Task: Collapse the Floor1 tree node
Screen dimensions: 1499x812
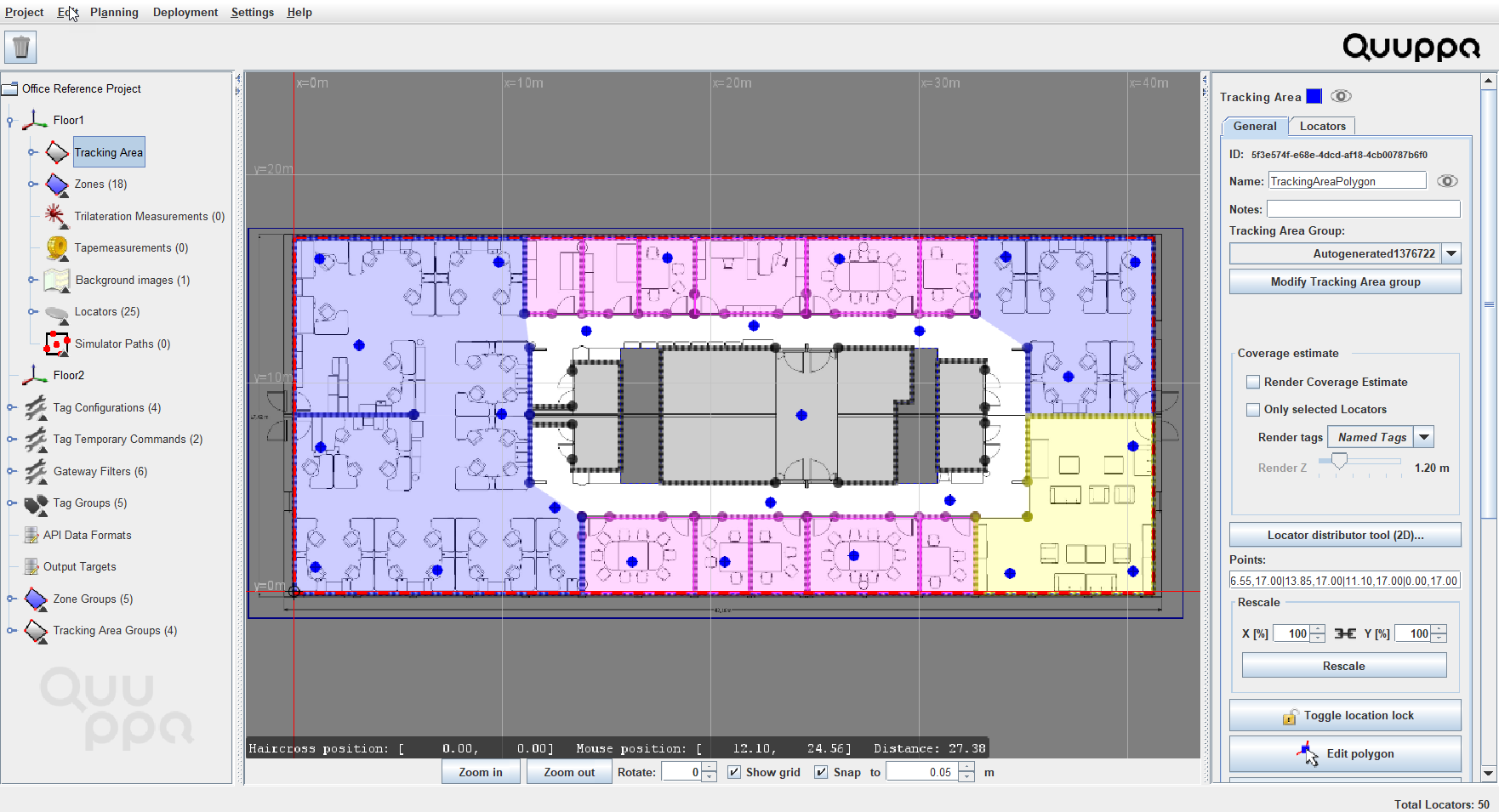Action: 10,121
